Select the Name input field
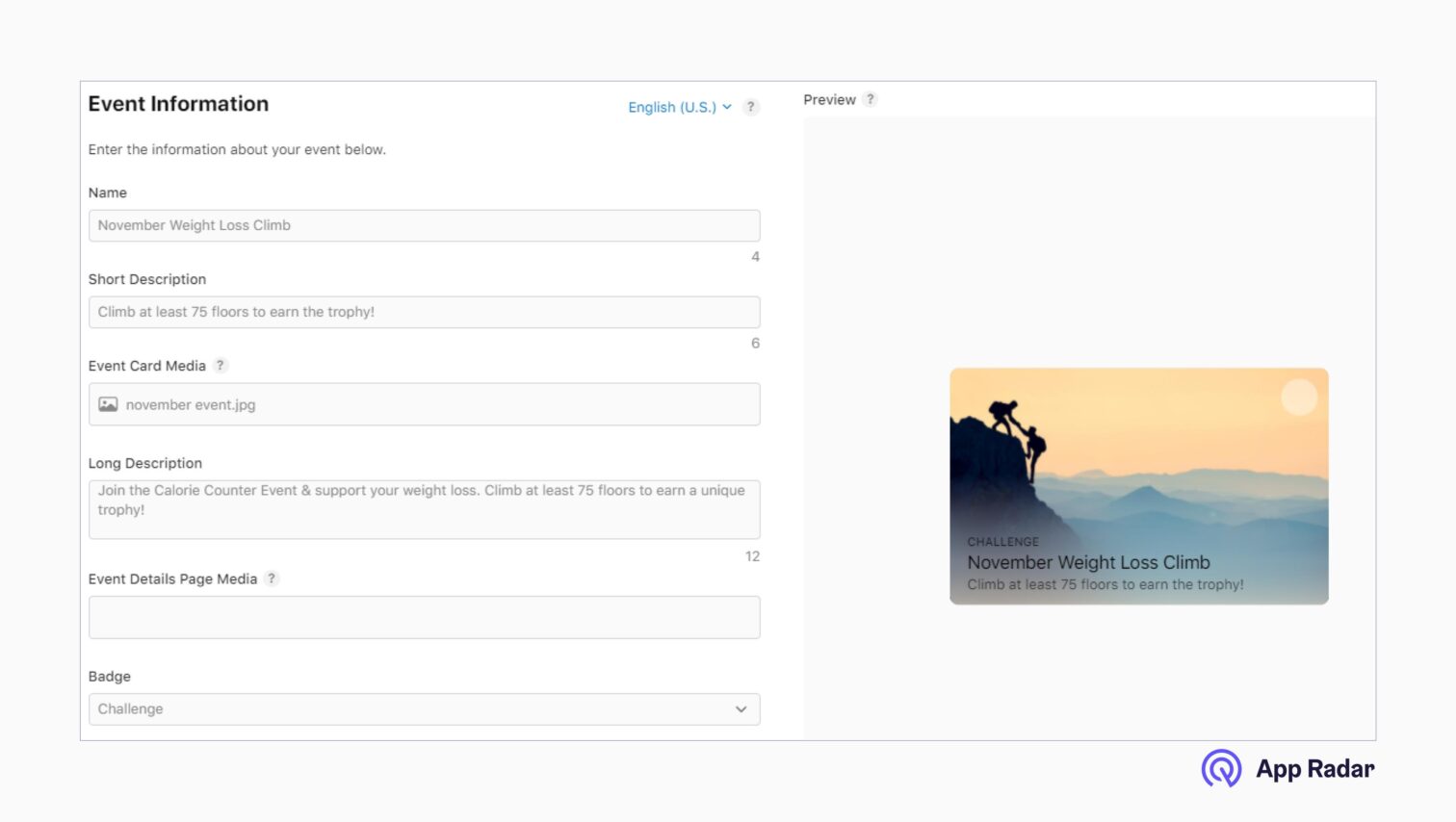Viewport: 1456px width, 822px height. [424, 225]
